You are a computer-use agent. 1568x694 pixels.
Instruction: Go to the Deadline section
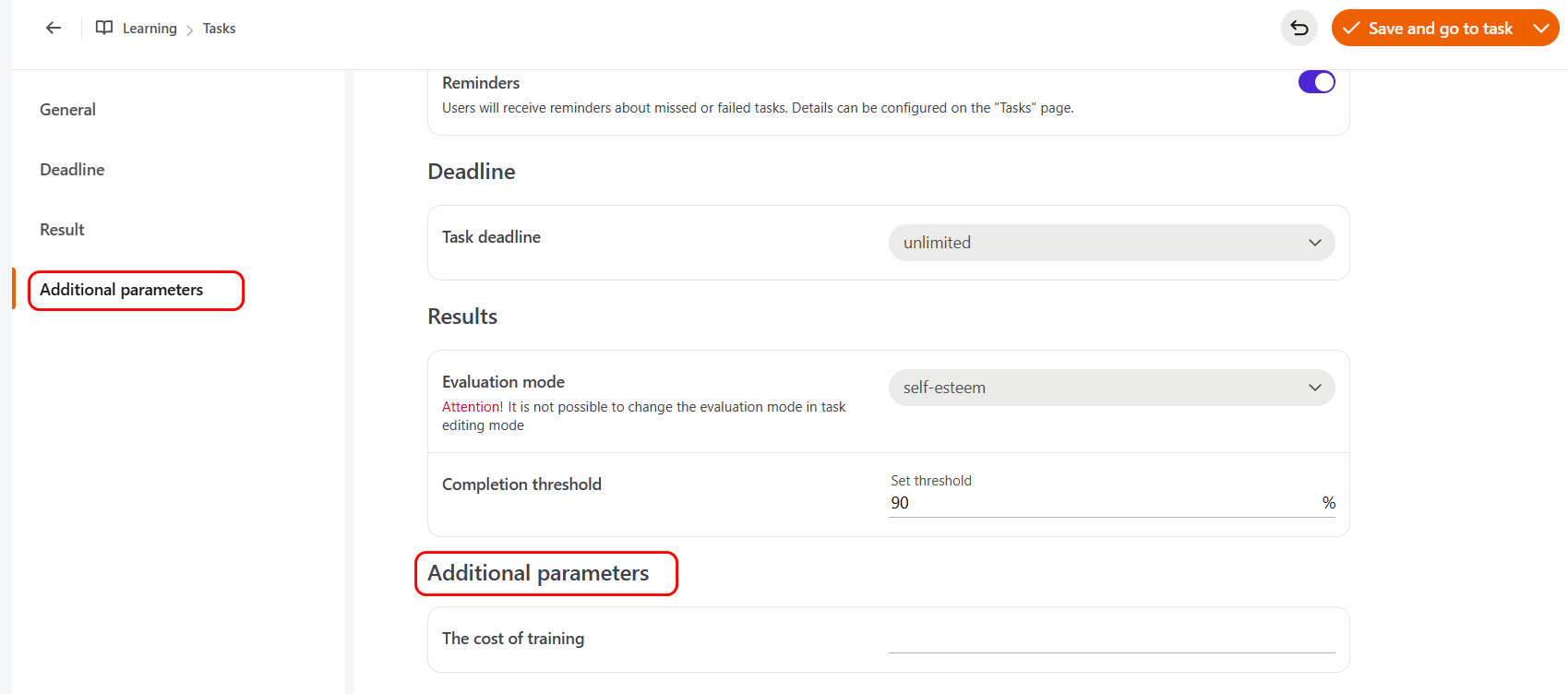72,170
